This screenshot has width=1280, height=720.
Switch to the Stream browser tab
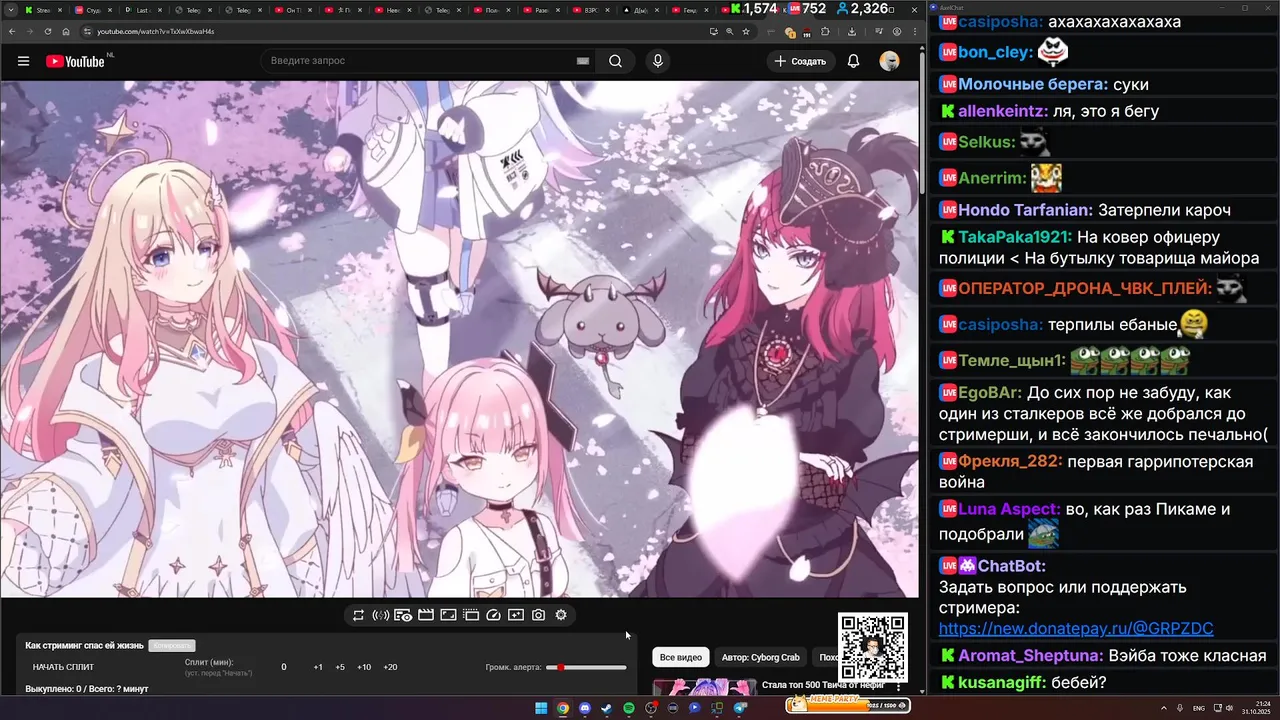pos(44,9)
